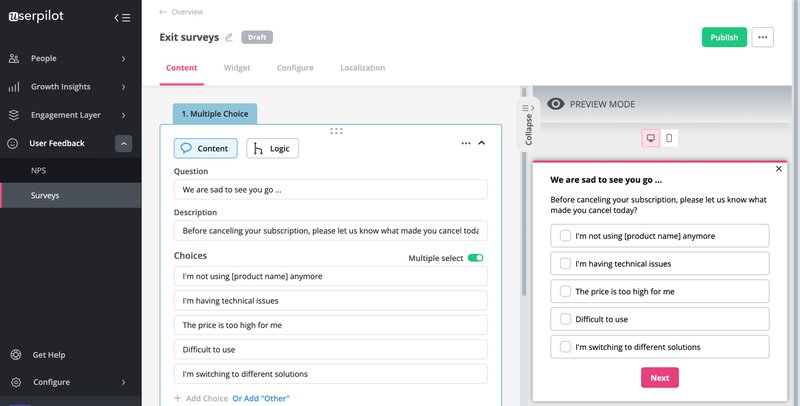Screen dimensions: 800x406
Task: Edit the "I'm not using [product name] anymore" choice field
Action: click(x=331, y=276)
